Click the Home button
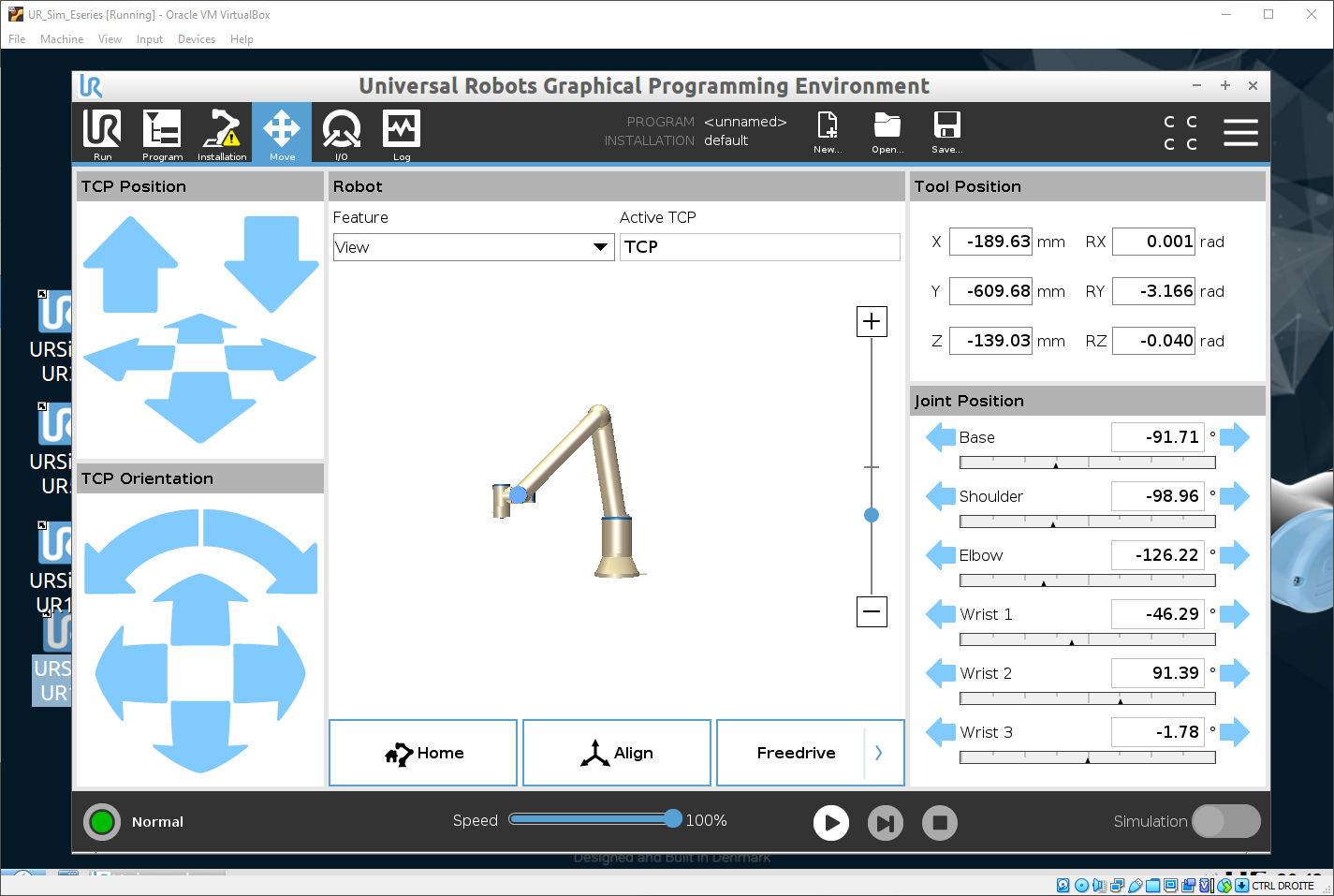This screenshot has width=1334, height=896. pos(423,753)
